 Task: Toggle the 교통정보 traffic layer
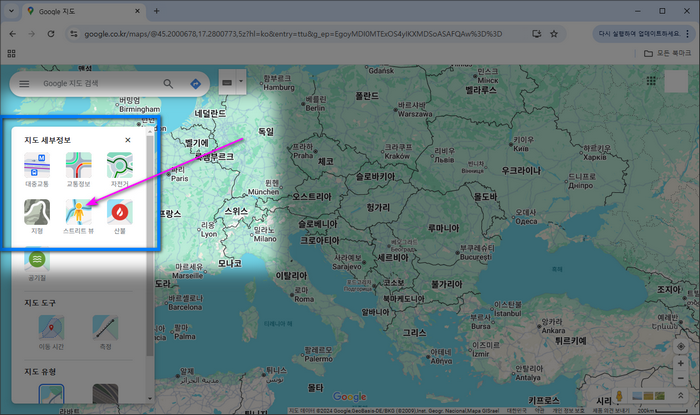click(79, 170)
